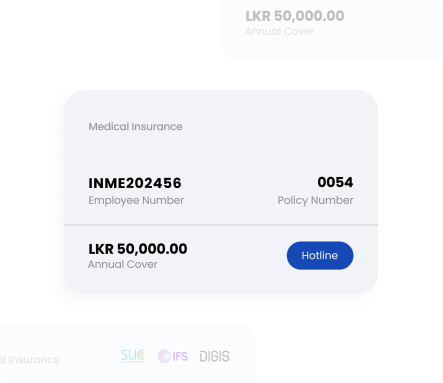The height and width of the screenshot is (383, 443).
Task: Open the Hotline button
Action: 320,255
